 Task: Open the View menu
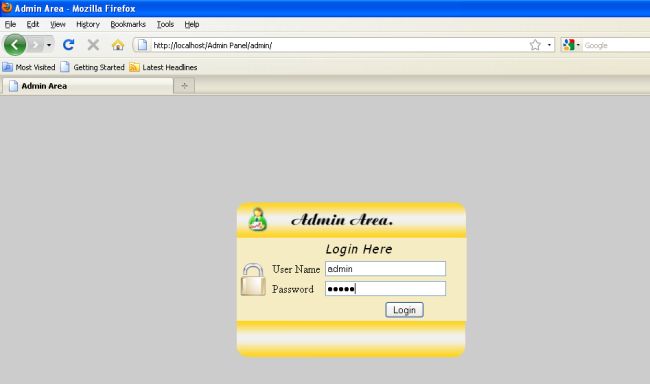[x=58, y=24]
